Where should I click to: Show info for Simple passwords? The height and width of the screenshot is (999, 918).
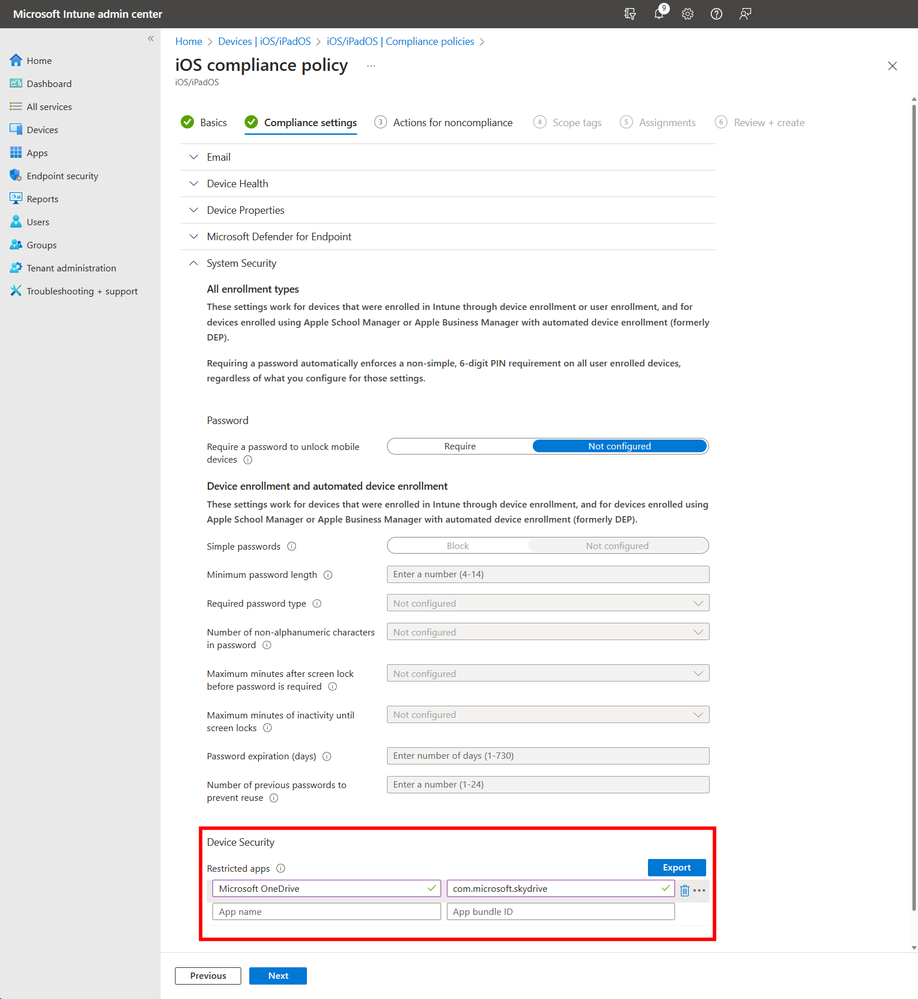[292, 547]
